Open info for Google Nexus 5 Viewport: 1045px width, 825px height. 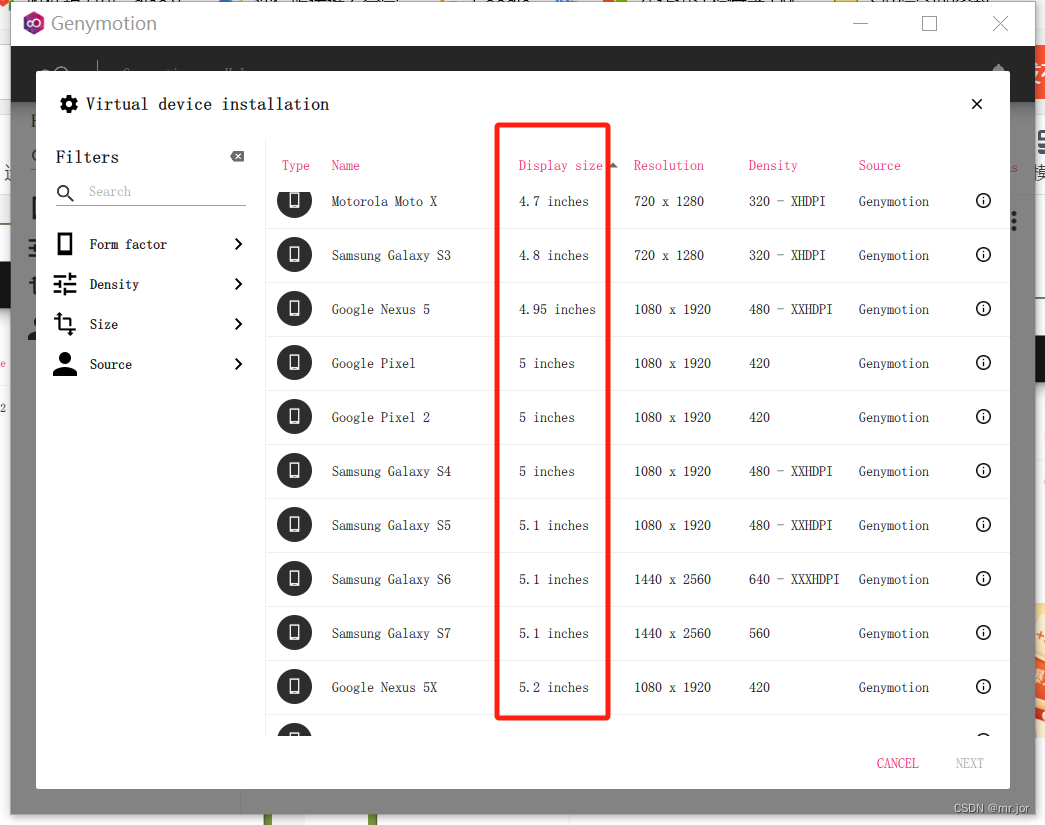[983, 309]
